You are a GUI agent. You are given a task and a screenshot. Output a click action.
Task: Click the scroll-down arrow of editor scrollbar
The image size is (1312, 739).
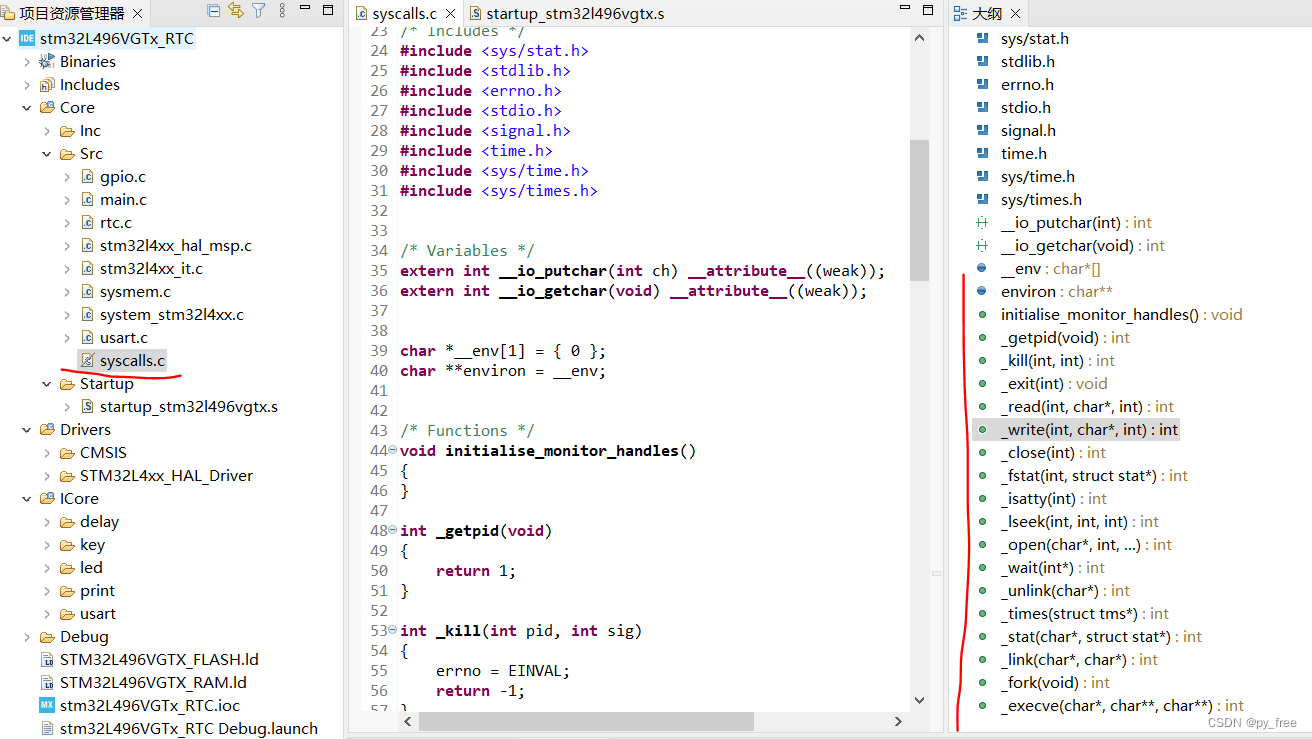click(x=919, y=701)
